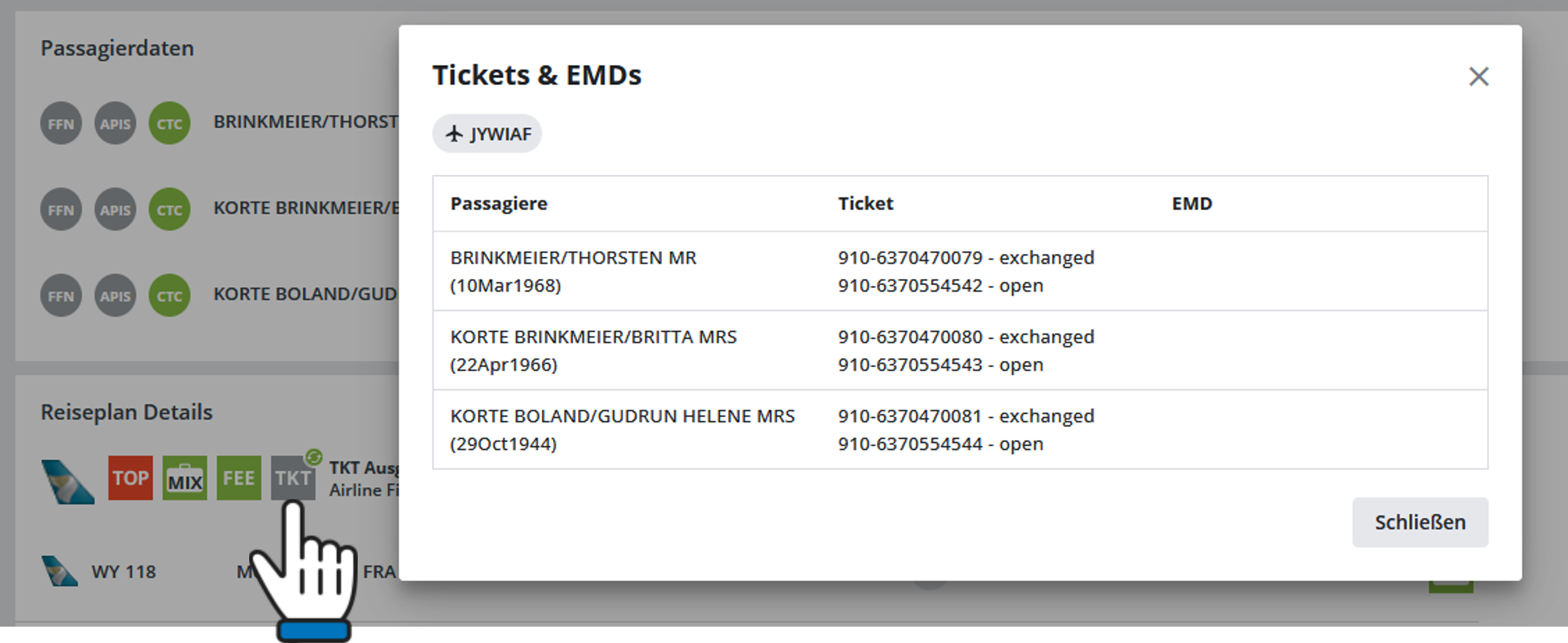This screenshot has width=1568, height=643.
Task: Click CTC badge for Korte Brinkmeier
Action: click(x=169, y=210)
